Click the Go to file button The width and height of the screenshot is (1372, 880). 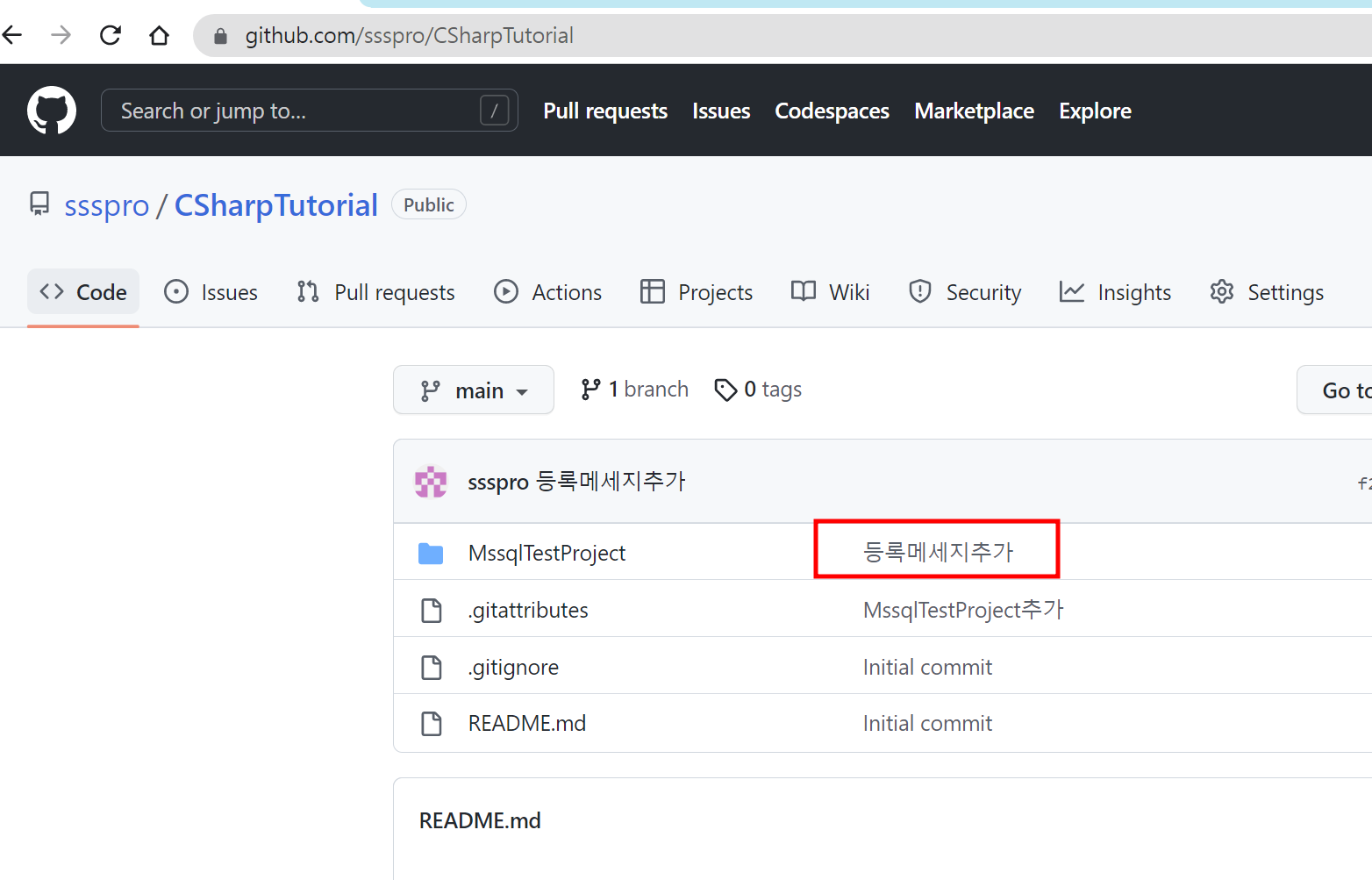1334,390
